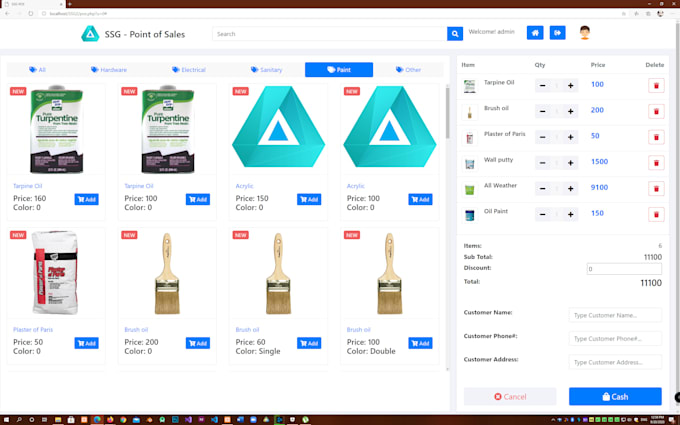Viewport: 680px width, 425px height.
Task: Click the Discount input field
Action: (x=624, y=269)
